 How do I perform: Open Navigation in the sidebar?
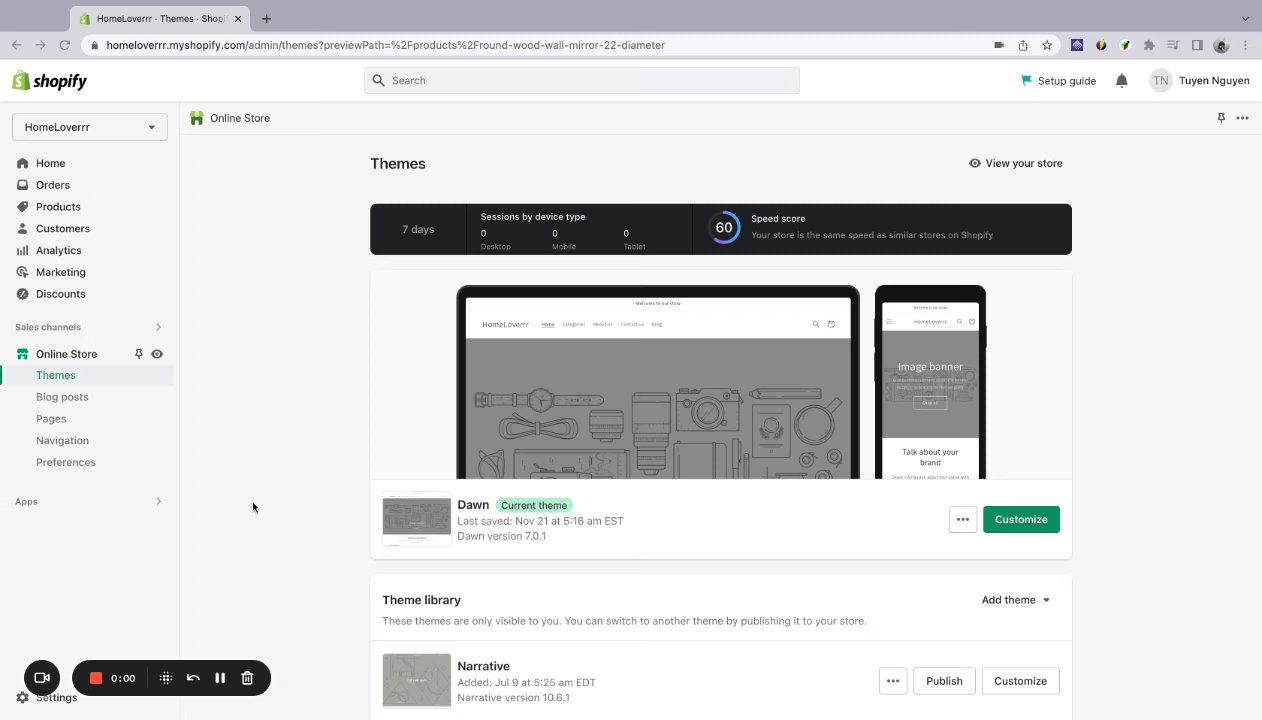point(62,441)
